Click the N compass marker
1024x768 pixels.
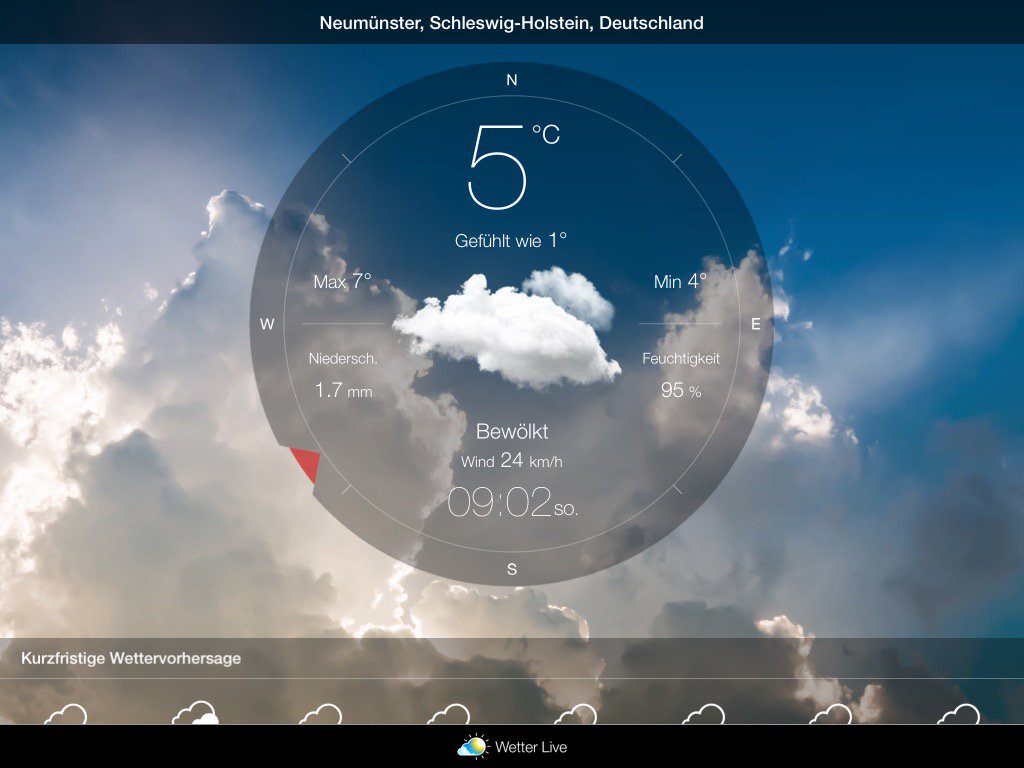click(x=511, y=80)
